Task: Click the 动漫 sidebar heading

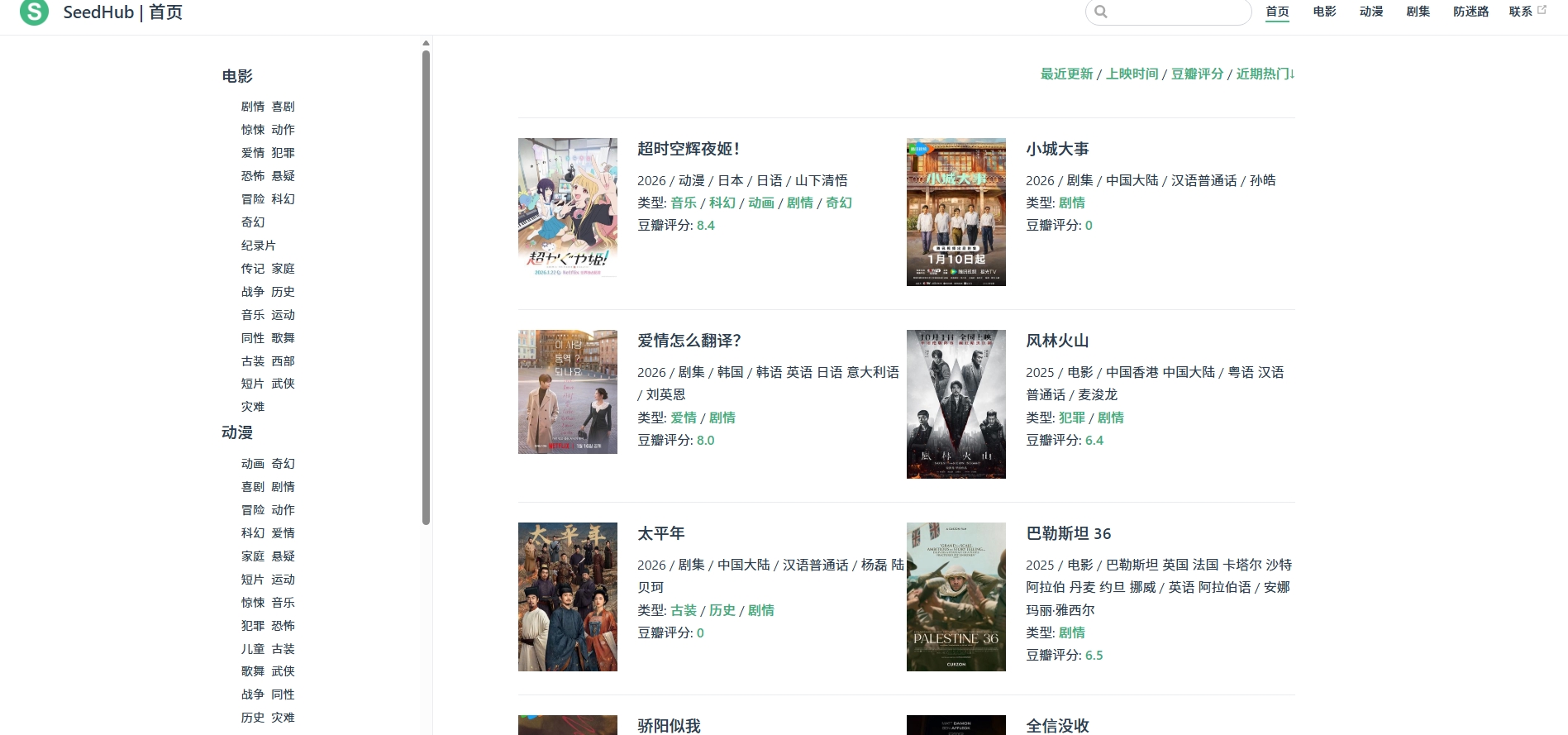Action: click(237, 432)
